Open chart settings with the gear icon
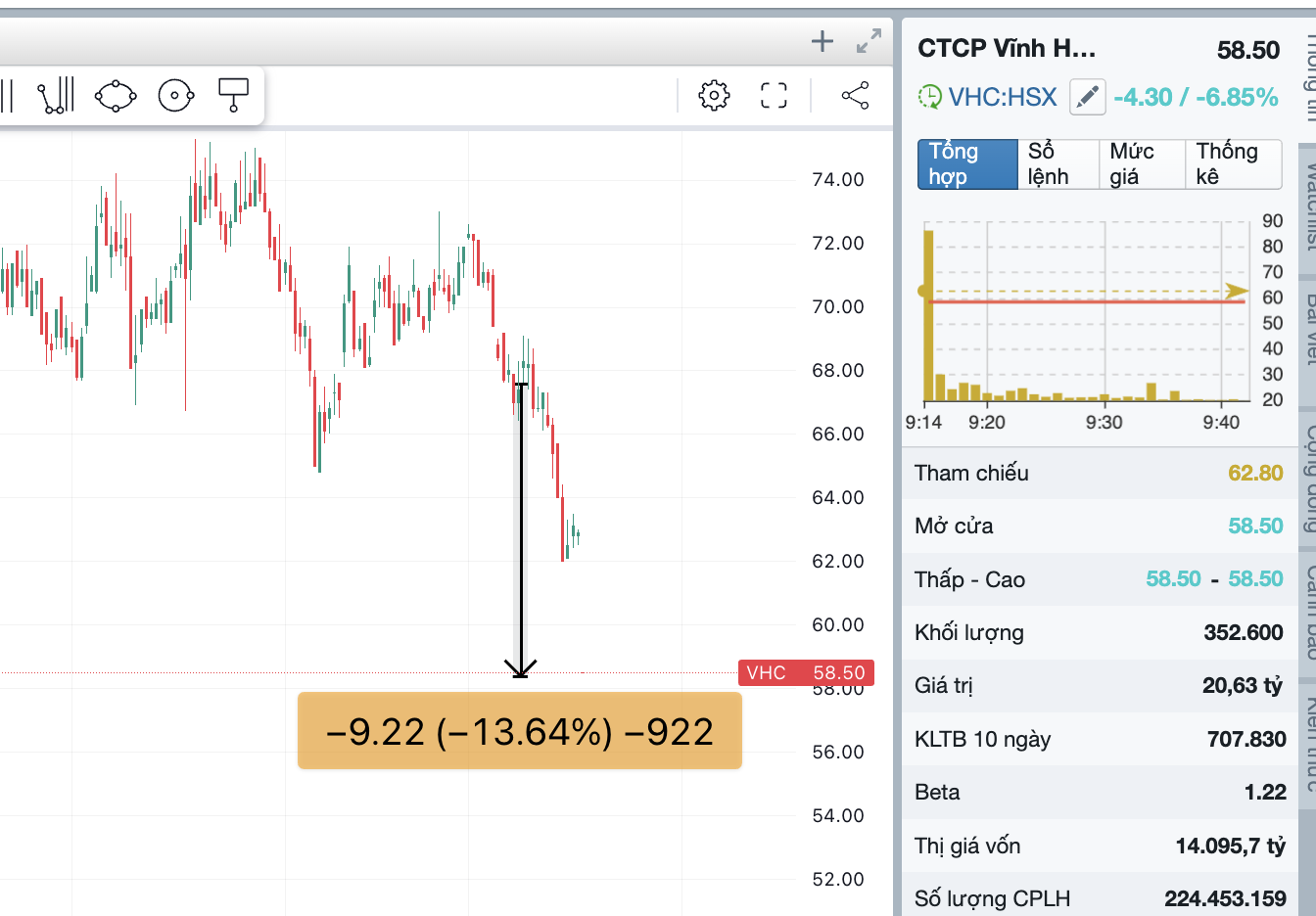The width and height of the screenshot is (1316, 916). (714, 95)
